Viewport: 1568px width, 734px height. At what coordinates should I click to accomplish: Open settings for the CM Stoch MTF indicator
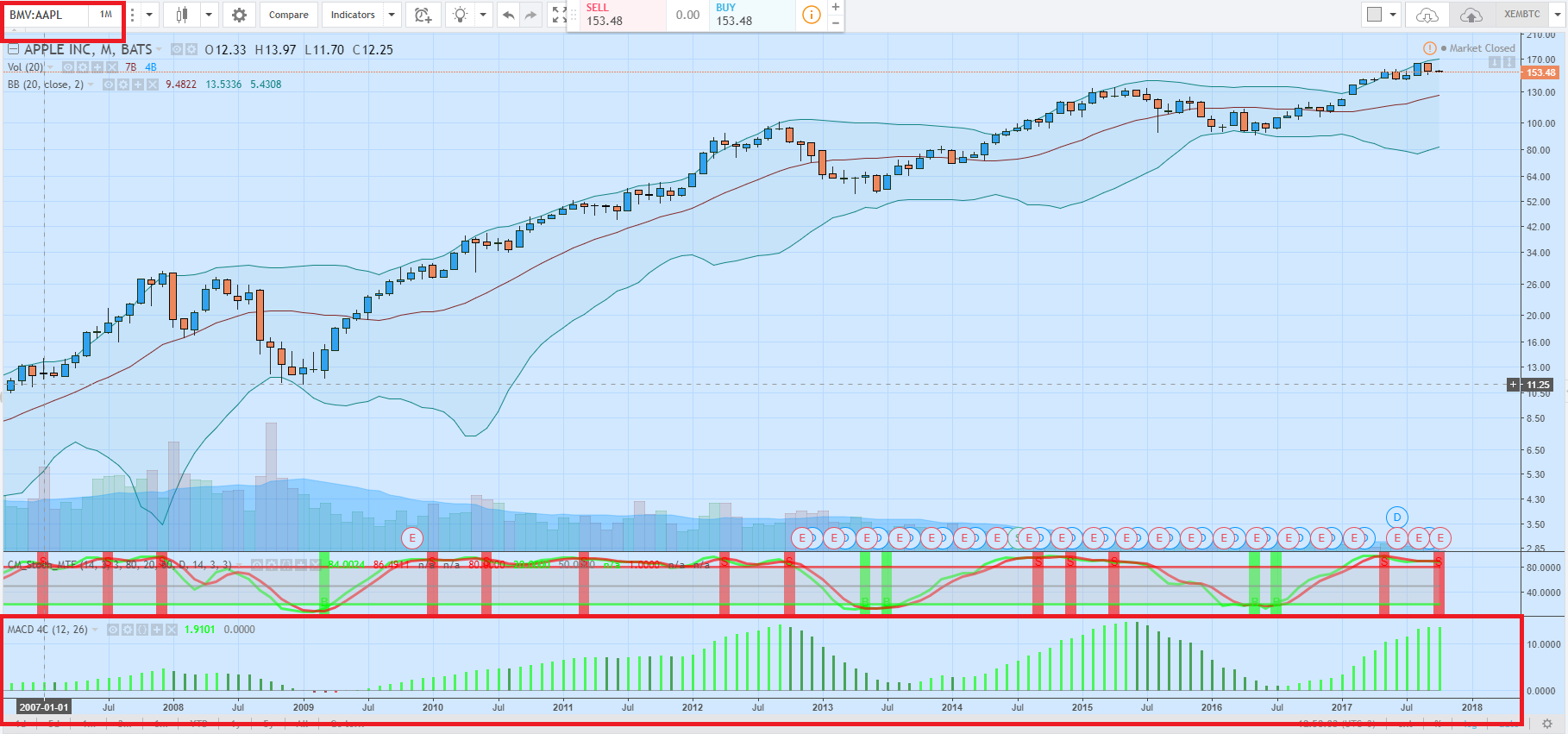(271, 565)
